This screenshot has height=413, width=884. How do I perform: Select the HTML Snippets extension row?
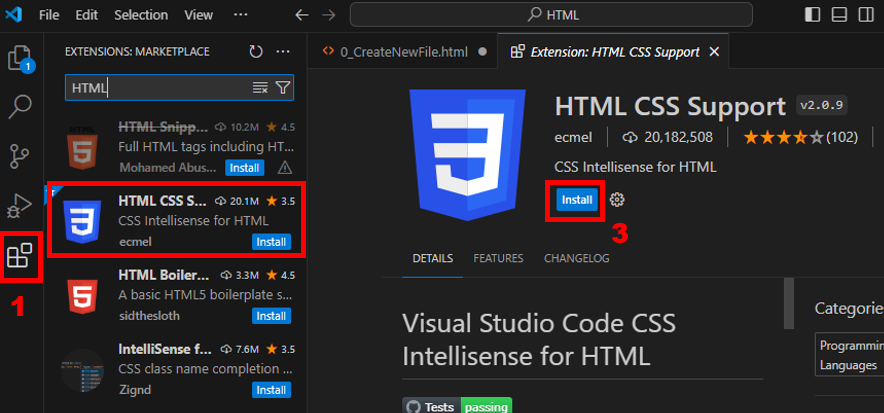tap(176, 148)
